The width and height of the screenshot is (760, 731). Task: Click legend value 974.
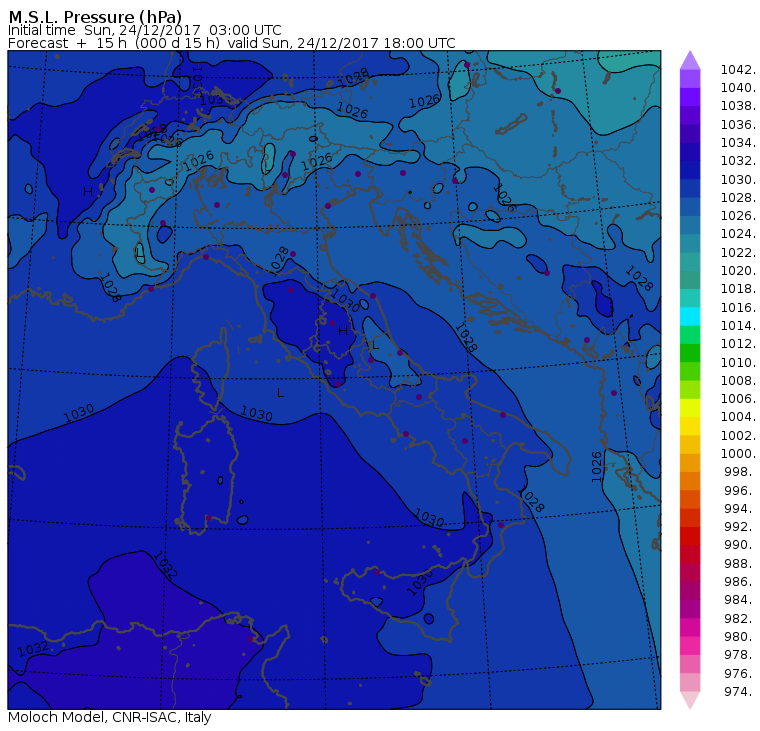click(740, 691)
